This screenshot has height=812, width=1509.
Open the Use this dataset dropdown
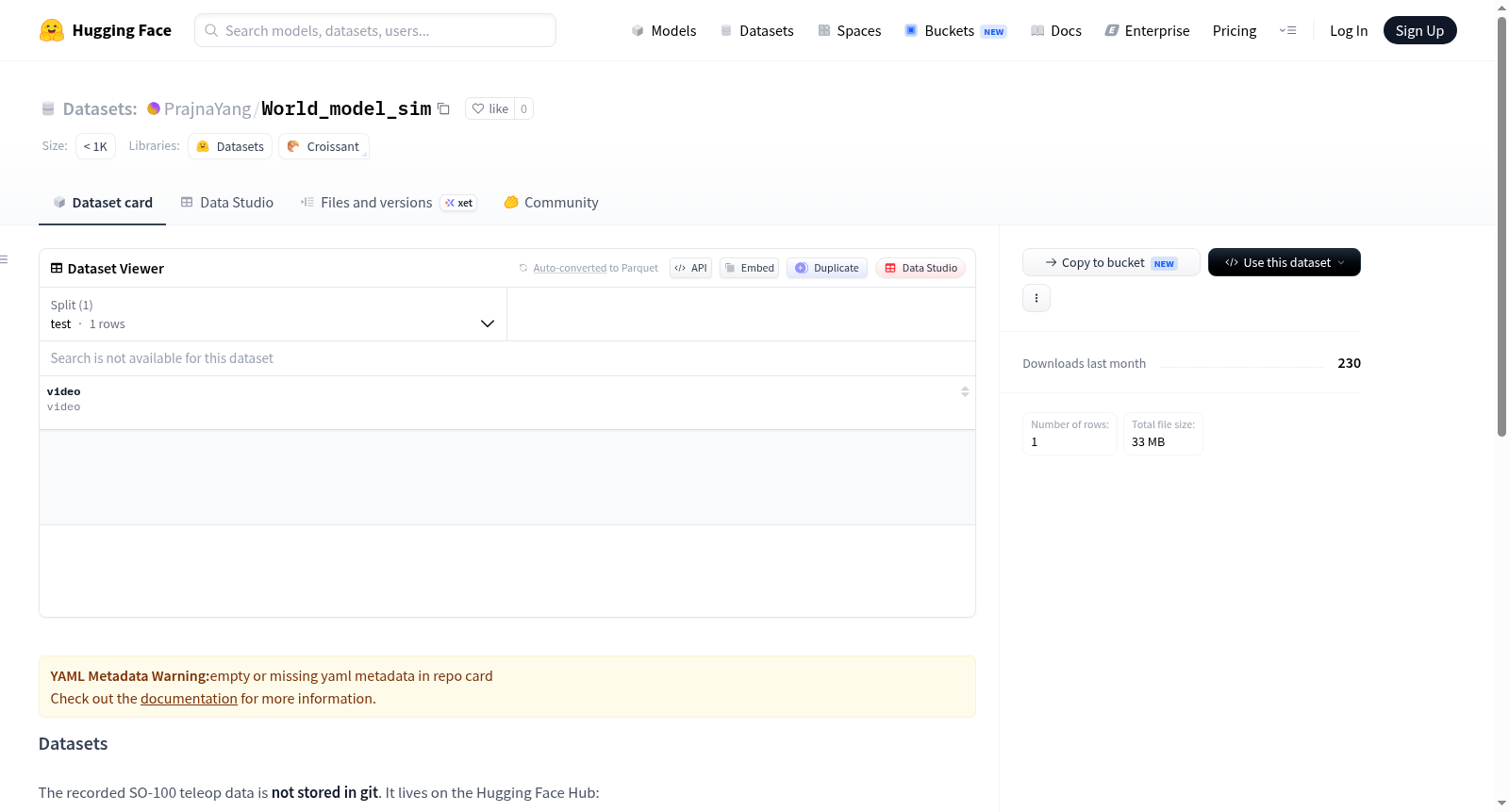click(1285, 262)
